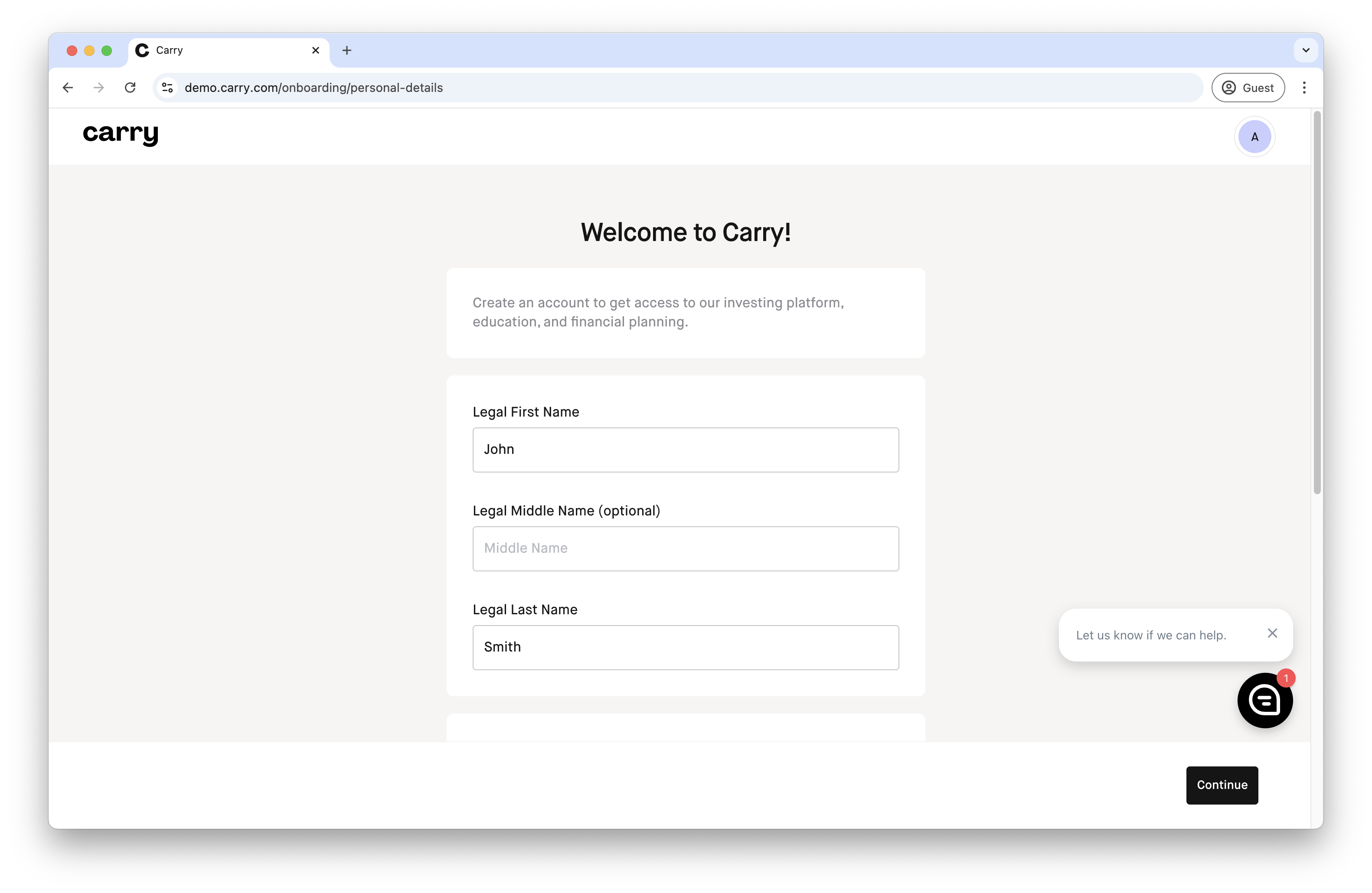Click the 'Legal First Name' label
The width and height of the screenshot is (1372, 893).
tap(526, 411)
